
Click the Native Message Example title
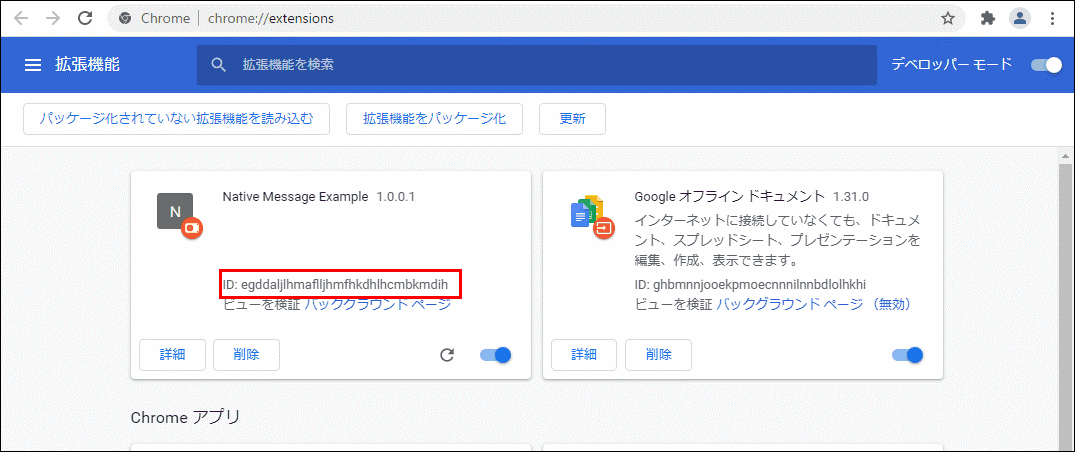click(295, 197)
